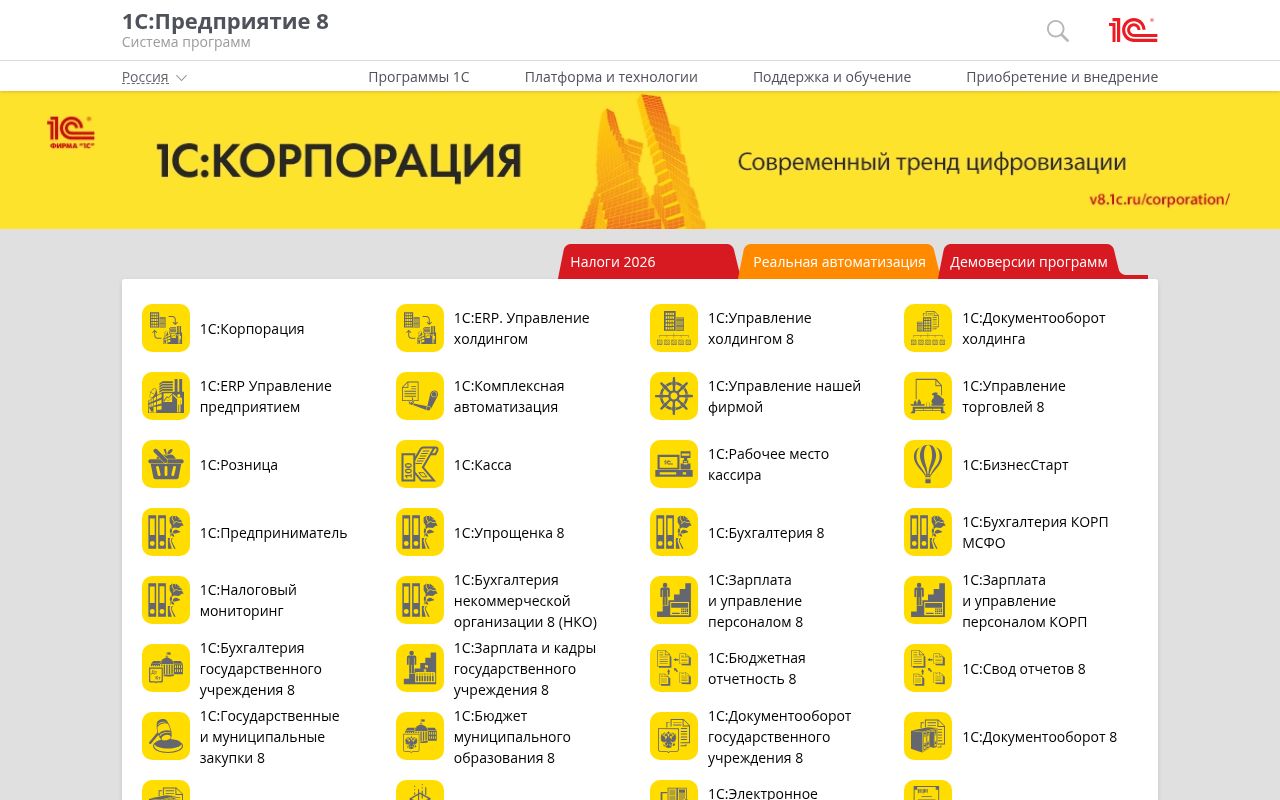Select the hot air balloon icon for 1С:БизнесСтарт
The width and height of the screenshot is (1280, 800).
[x=928, y=464]
